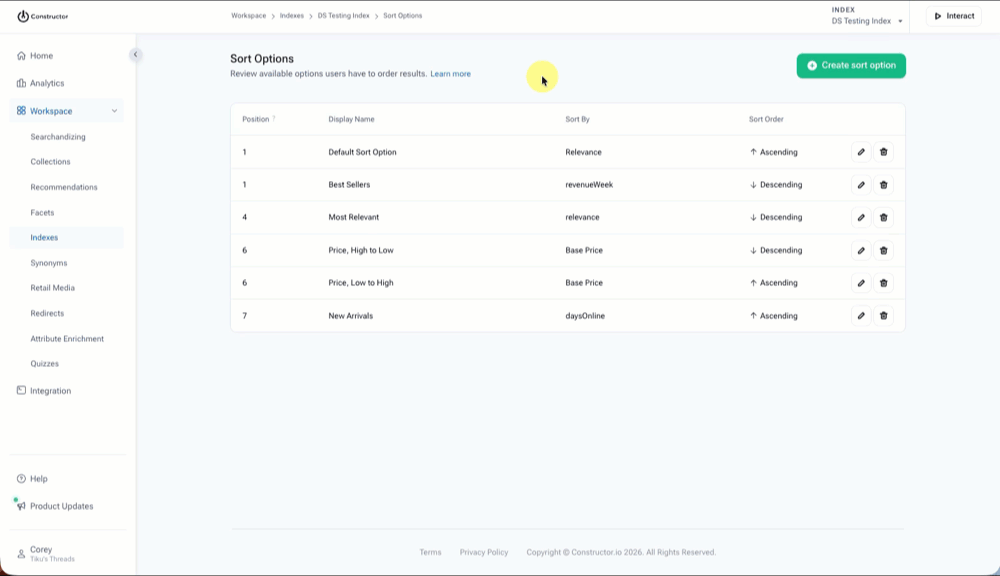Click the Workspace grid icon
The width and height of the screenshot is (1000, 576).
coord(21,110)
